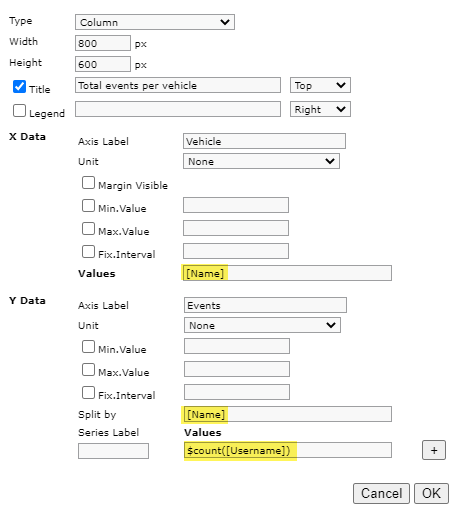Expand the Y Data Unit dropdown

(262, 325)
